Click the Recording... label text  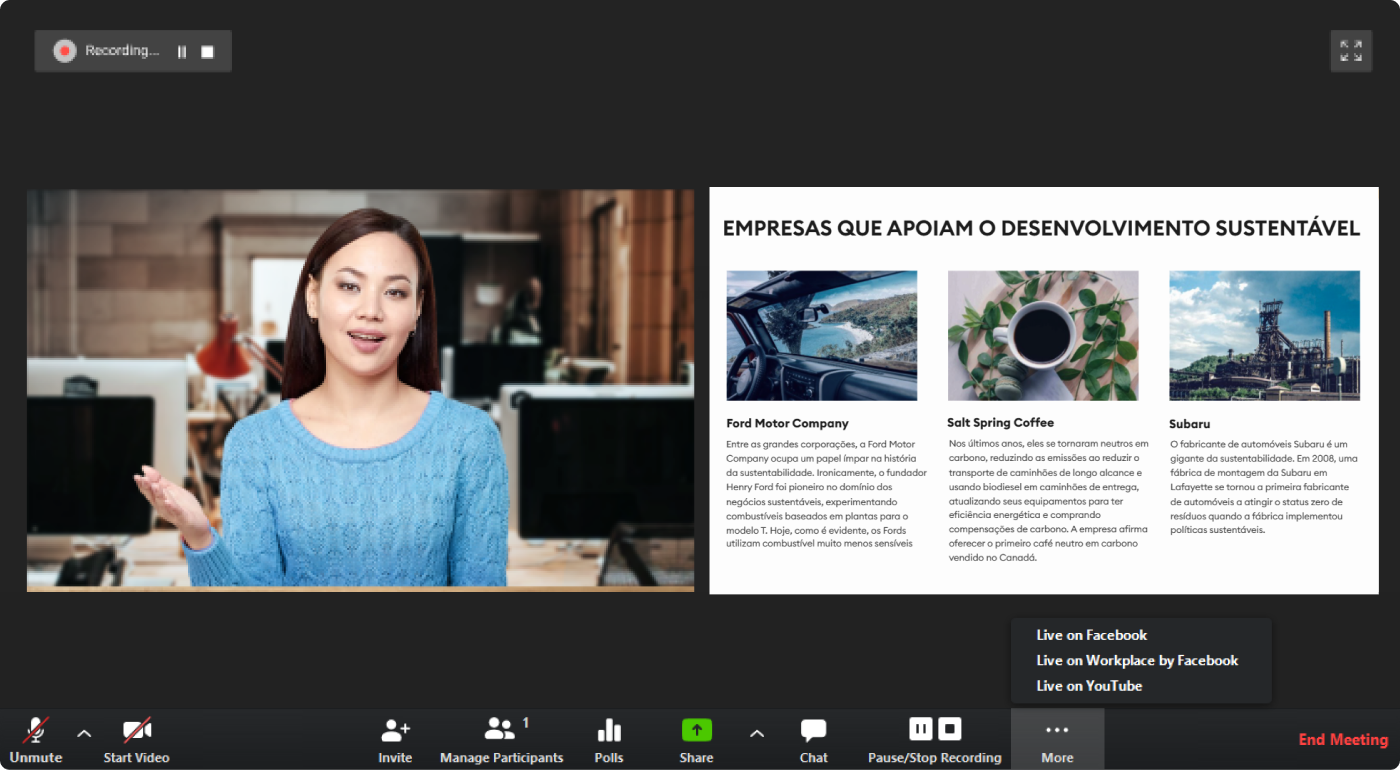(122, 51)
